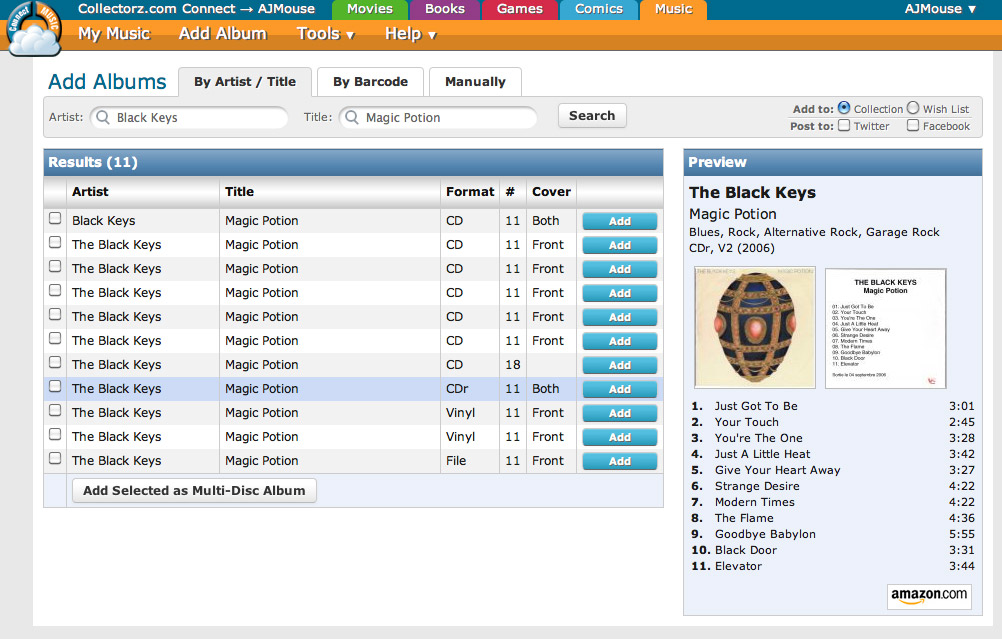Image resolution: width=1002 pixels, height=639 pixels.
Task: Click track 'Black Door'
Action: pos(746,550)
